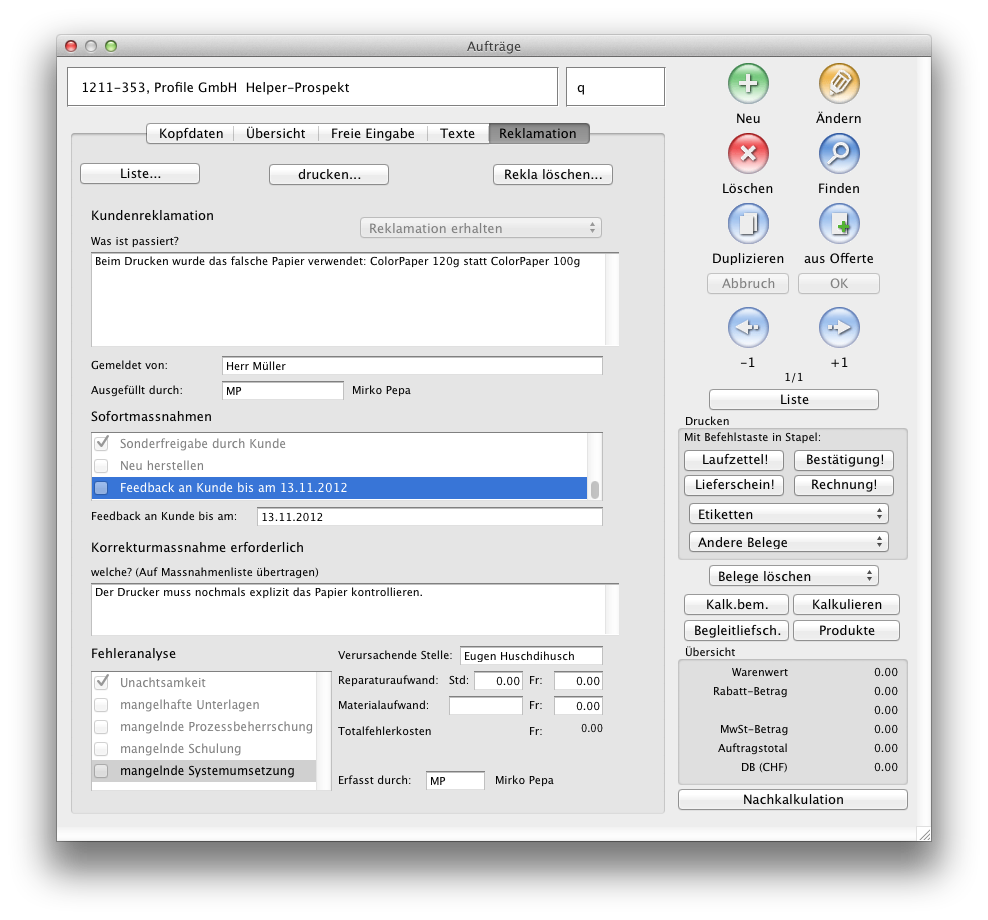
Task: Click the red Löschen icon
Action: click(747, 154)
